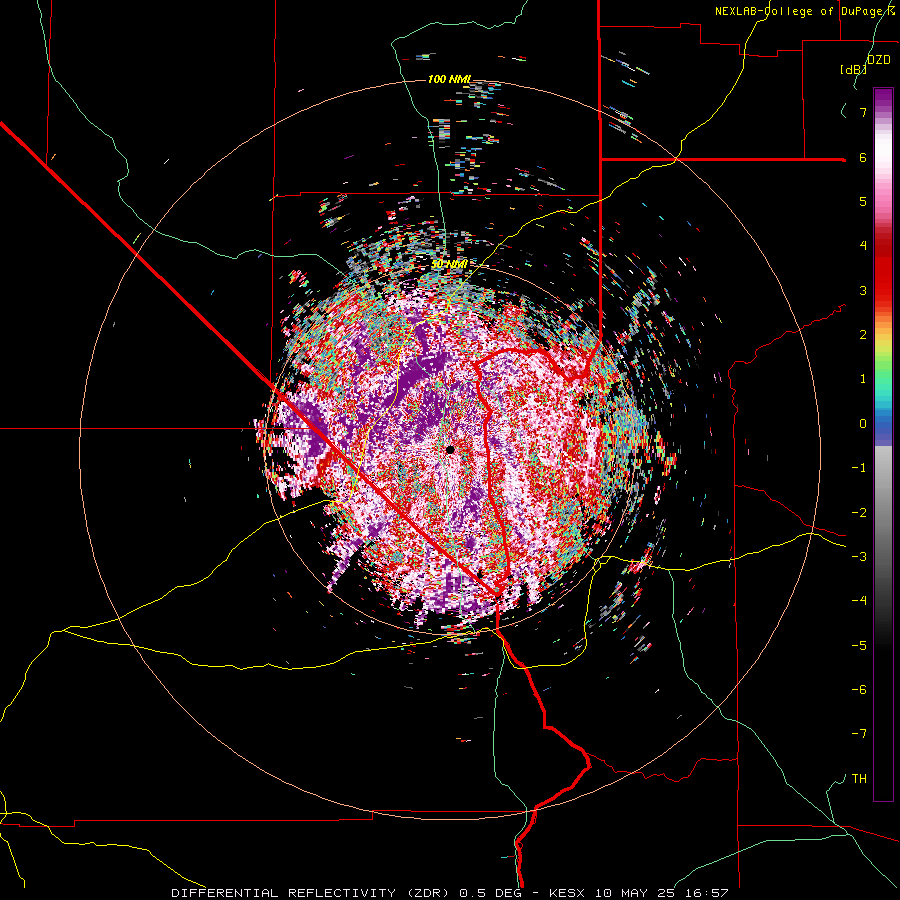
Task: Click the TH threshold label
Action: [859, 779]
